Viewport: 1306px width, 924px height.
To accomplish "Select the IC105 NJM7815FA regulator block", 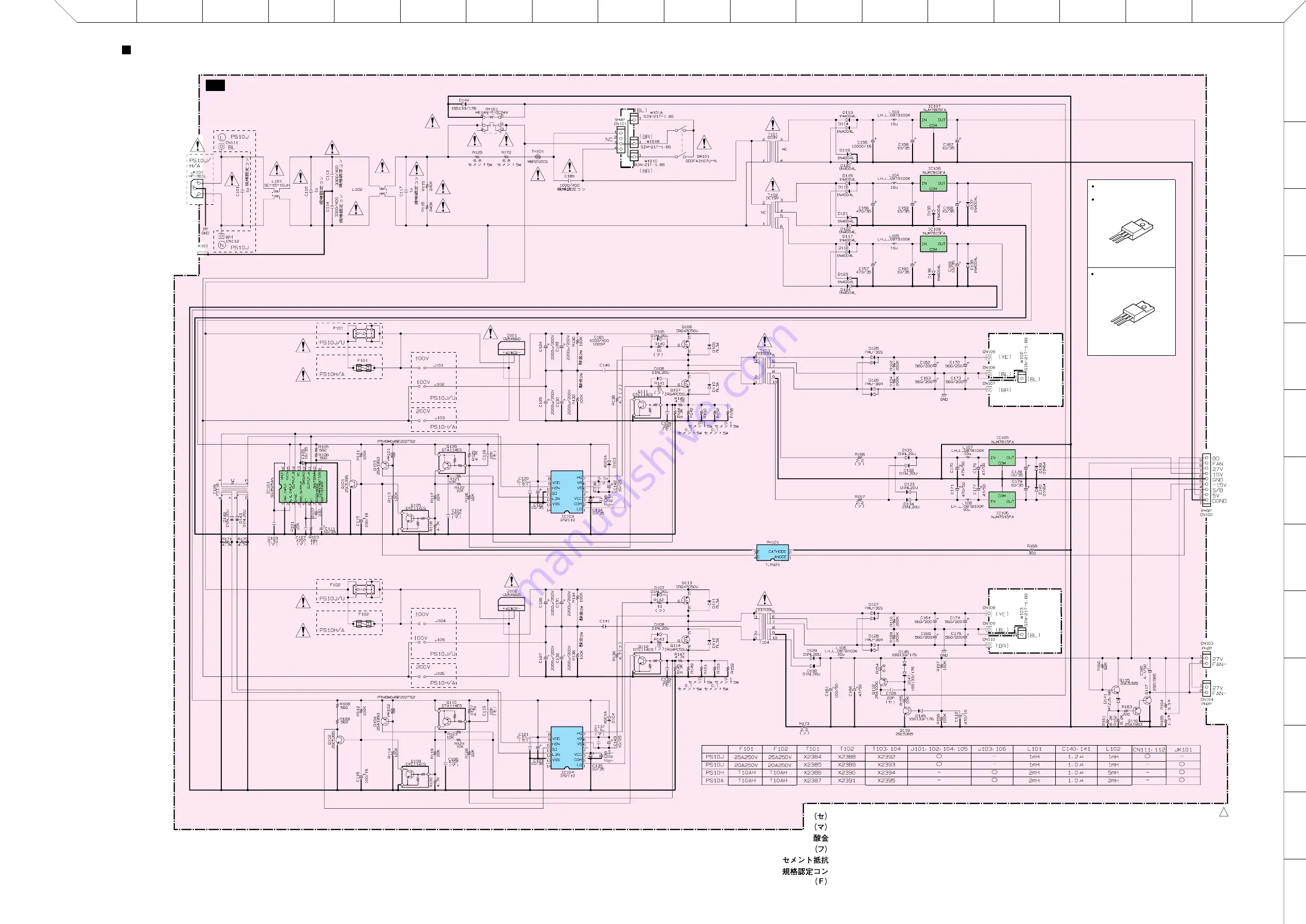I will [1003, 458].
